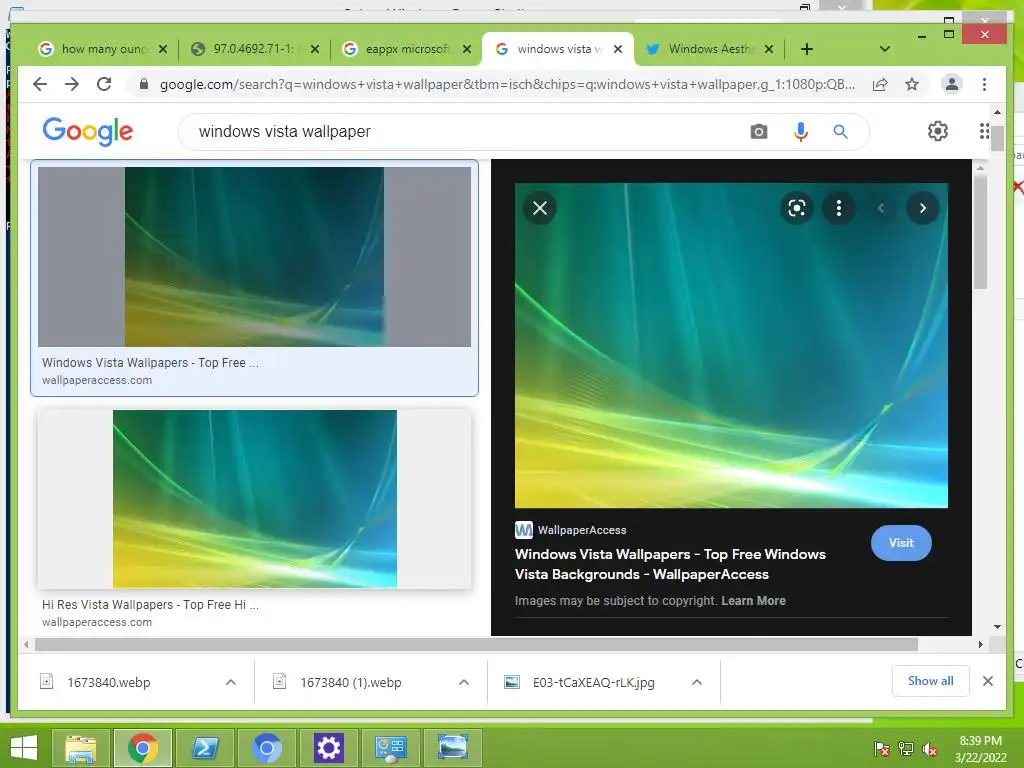Click the Visit button
The height and width of the screenshot is (768, 1024).
[x=901, y=543]
